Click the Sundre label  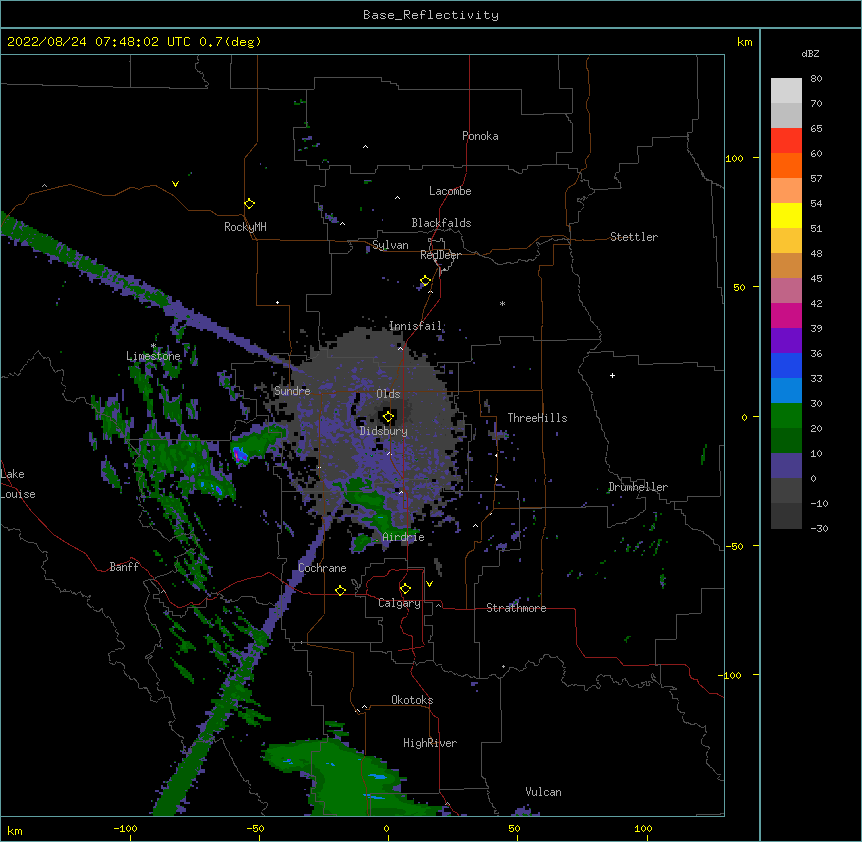pyautogui.click(x=292, y=391)
